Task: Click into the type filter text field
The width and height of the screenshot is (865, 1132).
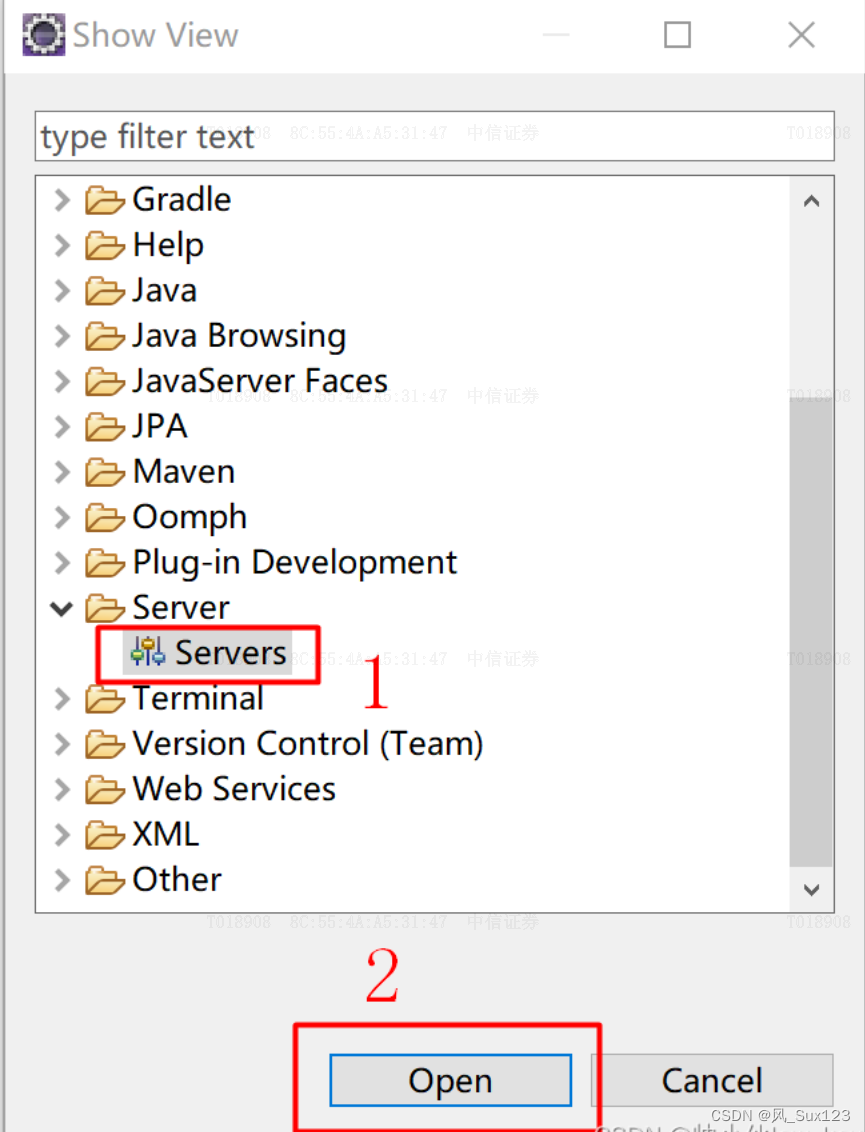Action: pos(435,136)
